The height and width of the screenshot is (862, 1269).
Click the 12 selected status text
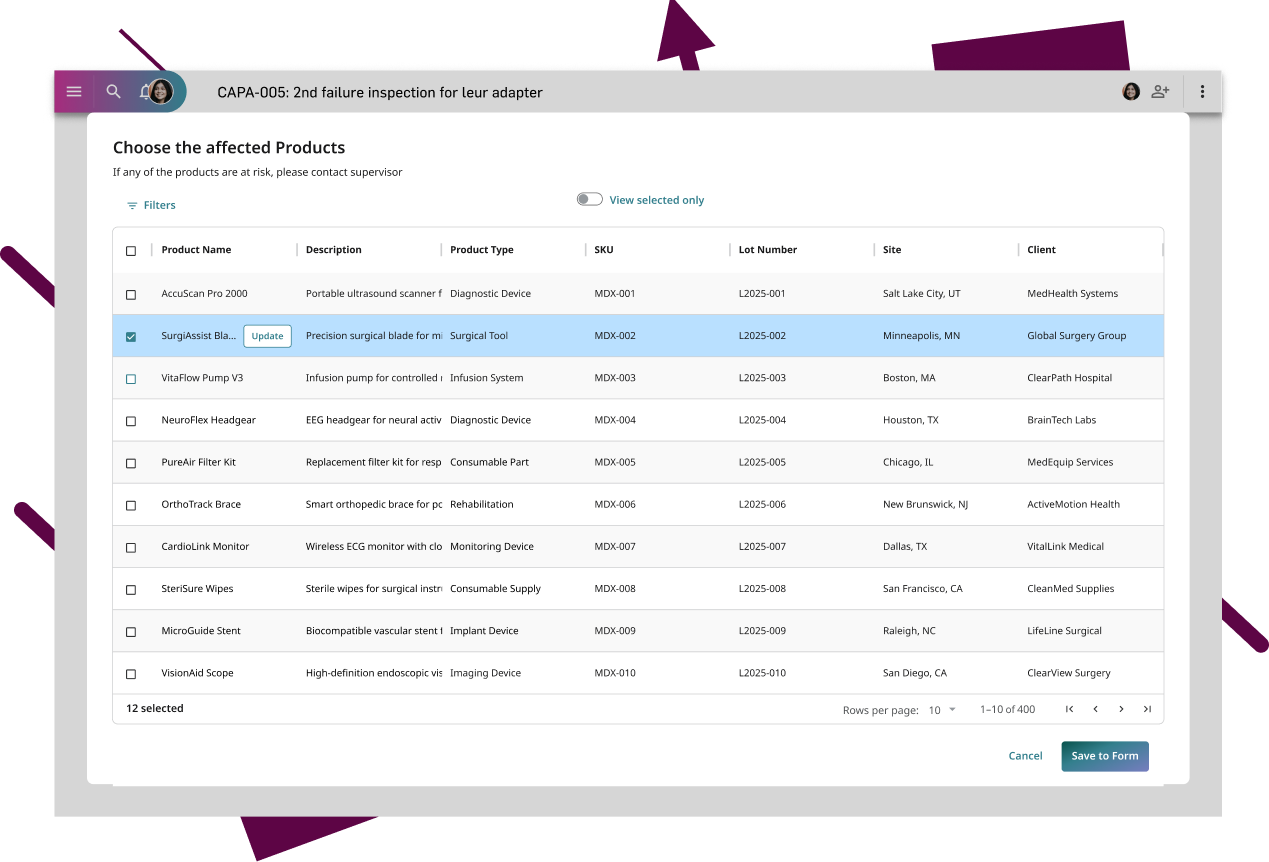tap(155, 708)
